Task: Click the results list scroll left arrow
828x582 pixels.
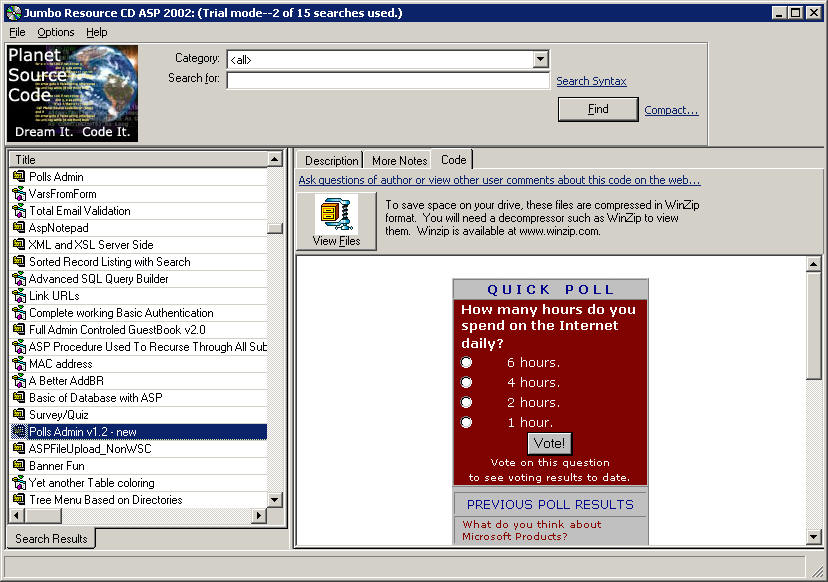Action: (17, 514)
